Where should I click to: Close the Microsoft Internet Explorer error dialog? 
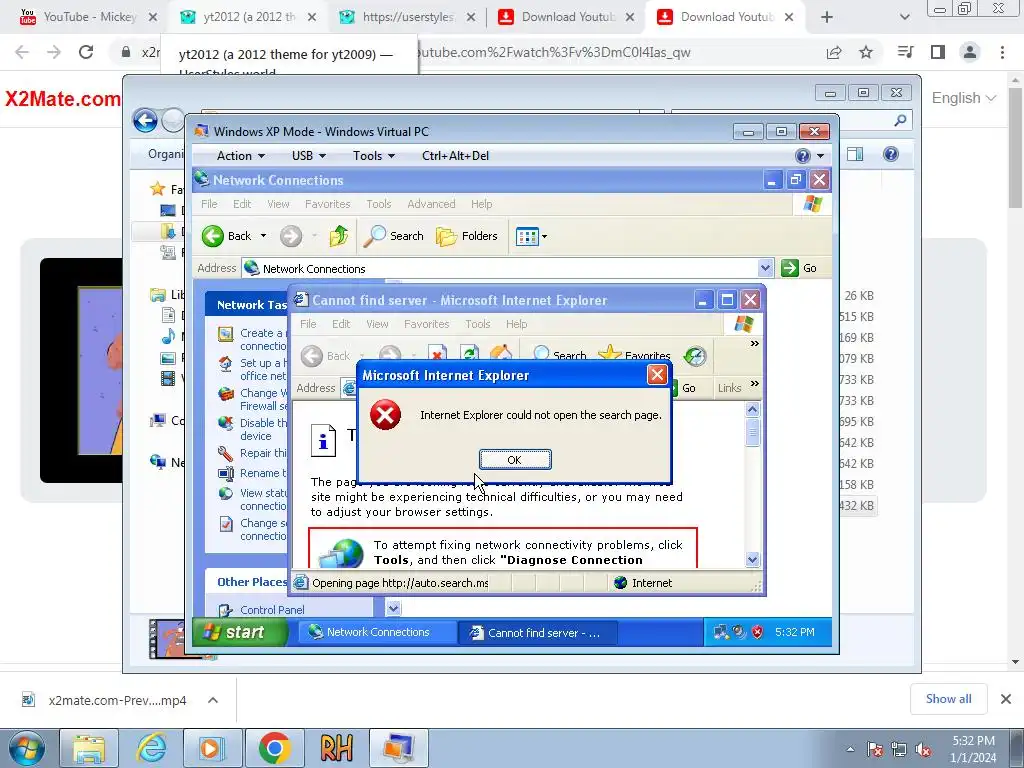click(657, 374)
